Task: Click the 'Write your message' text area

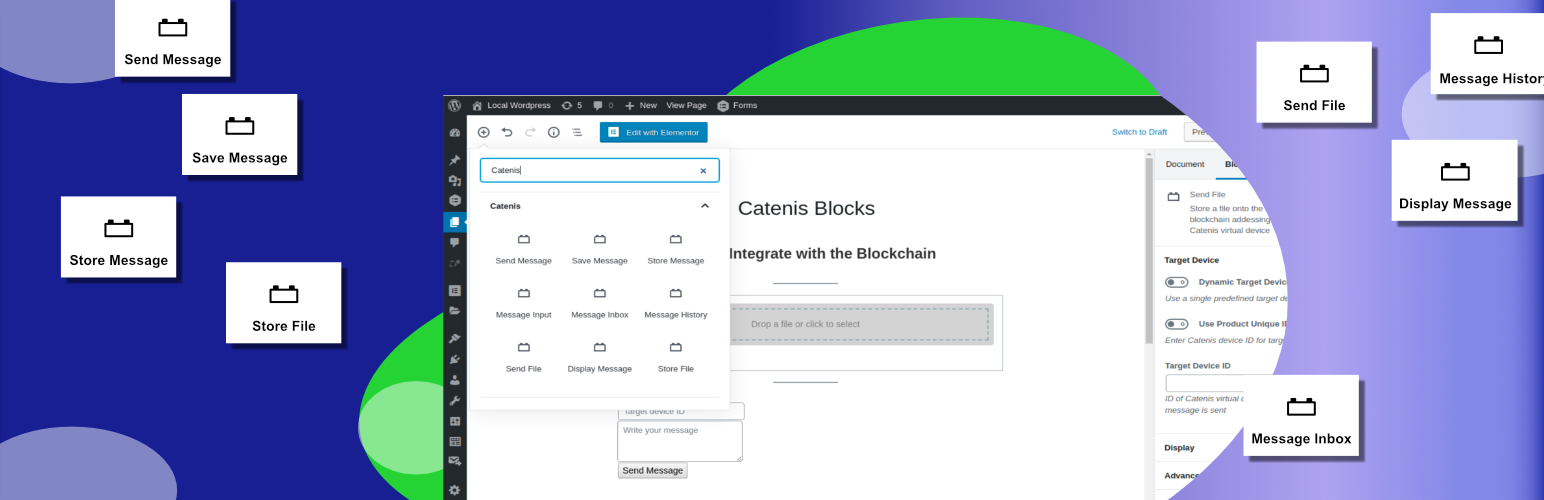Action: point(680,441)
